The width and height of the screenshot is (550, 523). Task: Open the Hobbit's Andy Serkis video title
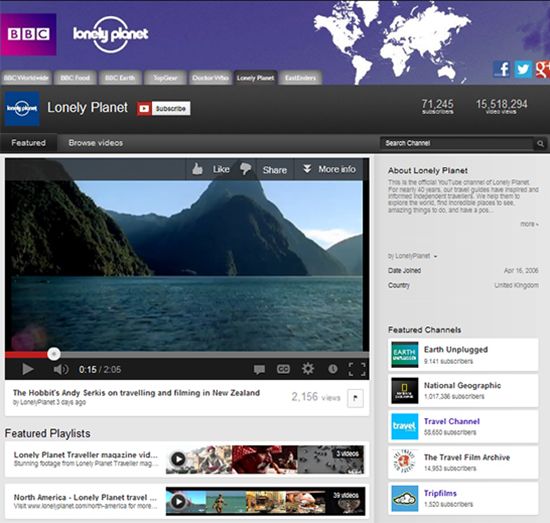136,393
